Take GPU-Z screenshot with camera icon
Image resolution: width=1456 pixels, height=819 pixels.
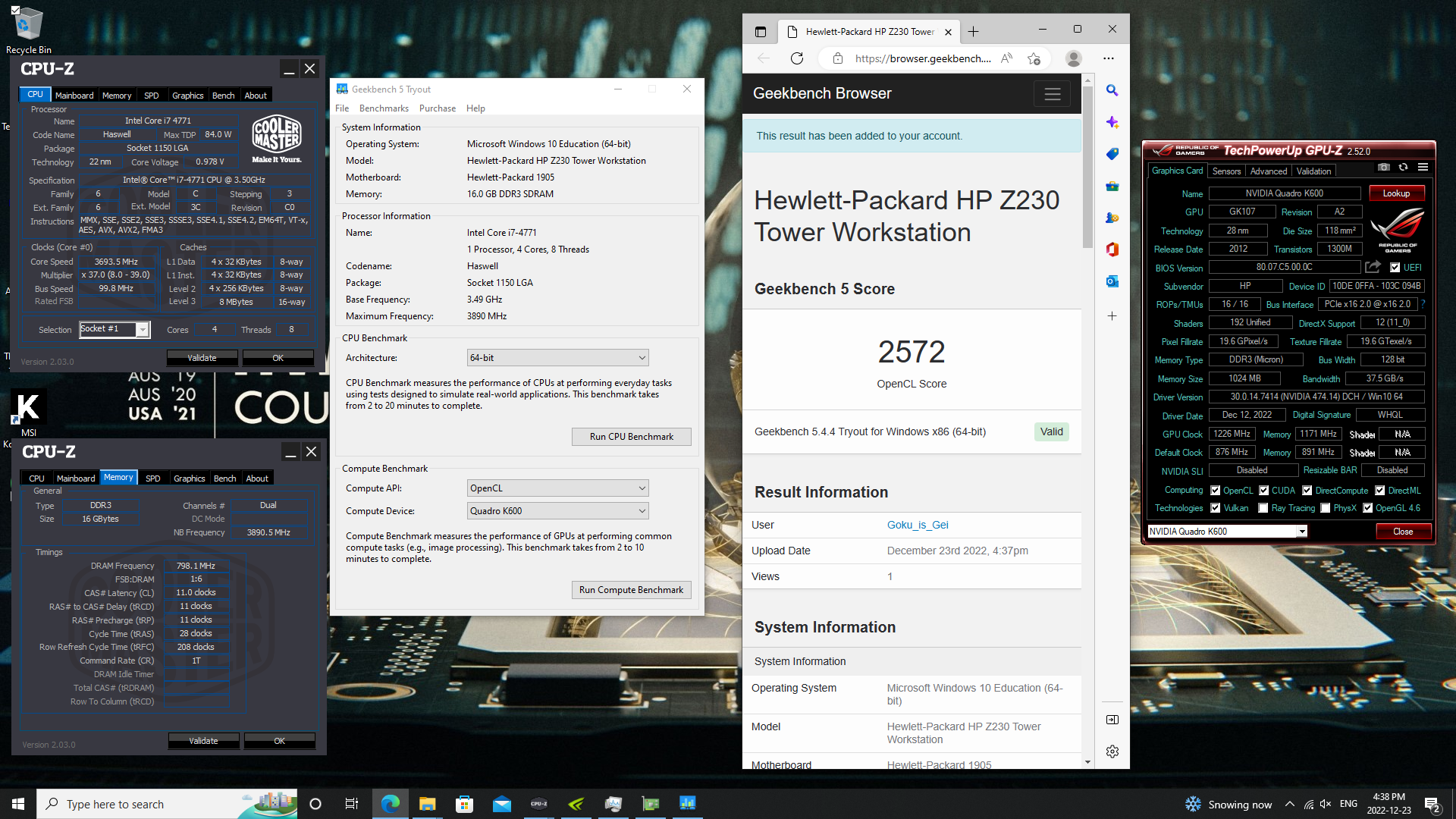tap(1384, 168)
